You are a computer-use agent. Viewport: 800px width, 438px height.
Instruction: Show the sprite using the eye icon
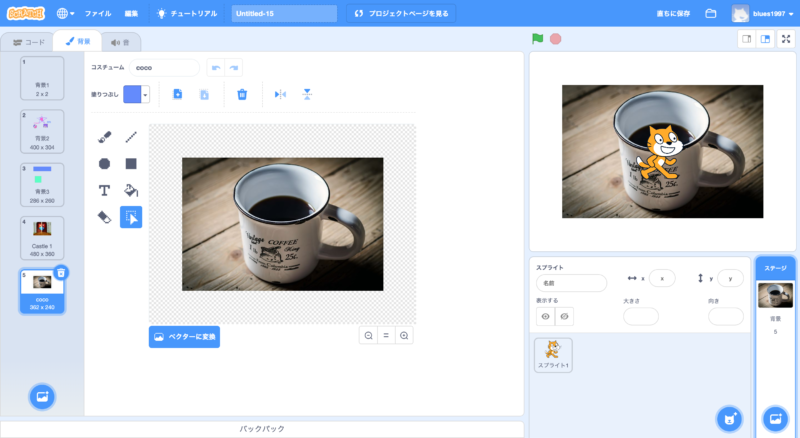click(x=546, y=316)
